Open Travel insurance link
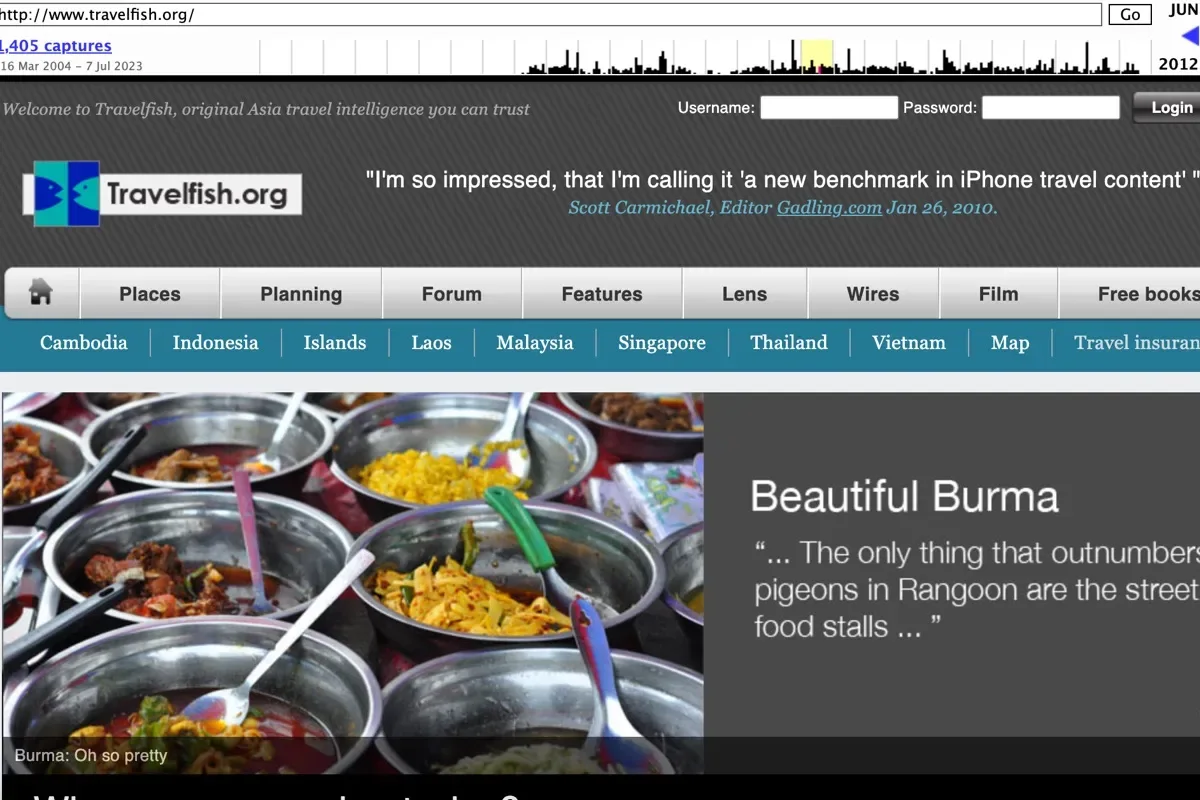The width and height of the screenshot is (1200, 800). (x=1137, y=343)
